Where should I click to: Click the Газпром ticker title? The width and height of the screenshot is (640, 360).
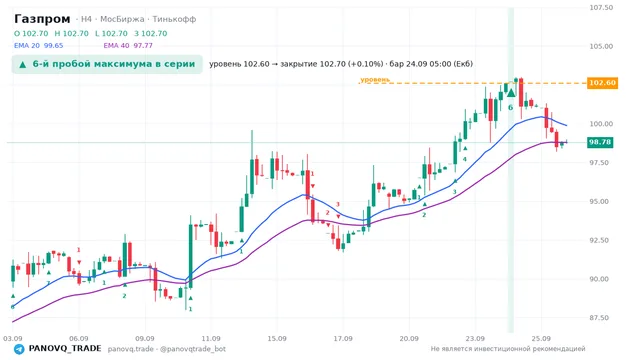pos(42,19)
